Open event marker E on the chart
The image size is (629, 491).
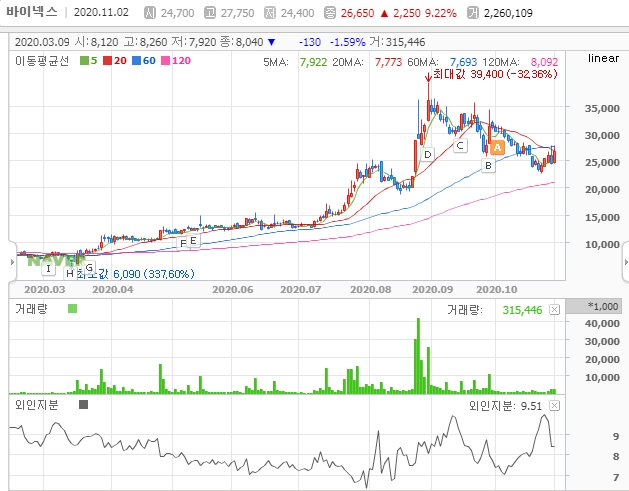[193, 241]
